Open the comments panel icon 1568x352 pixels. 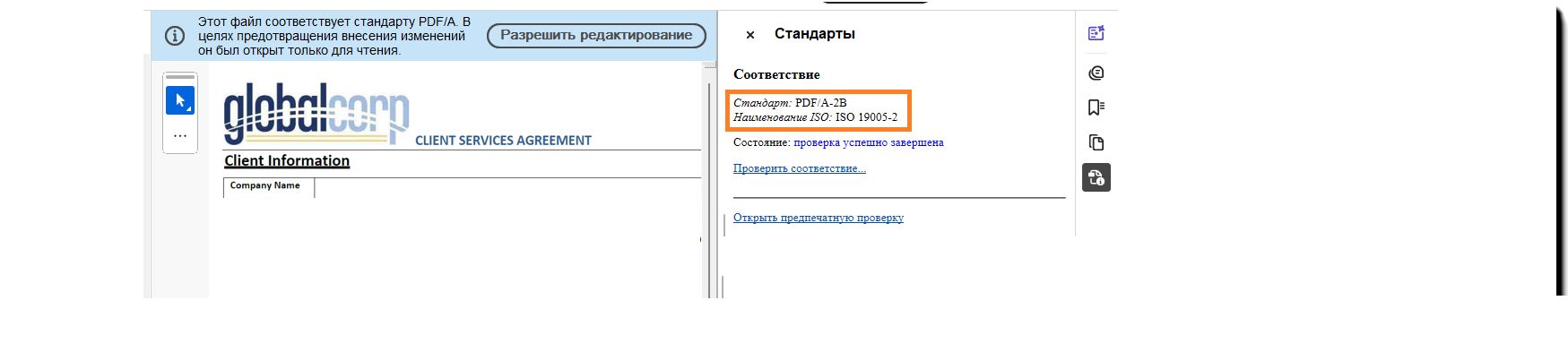tap(1096, 73)
